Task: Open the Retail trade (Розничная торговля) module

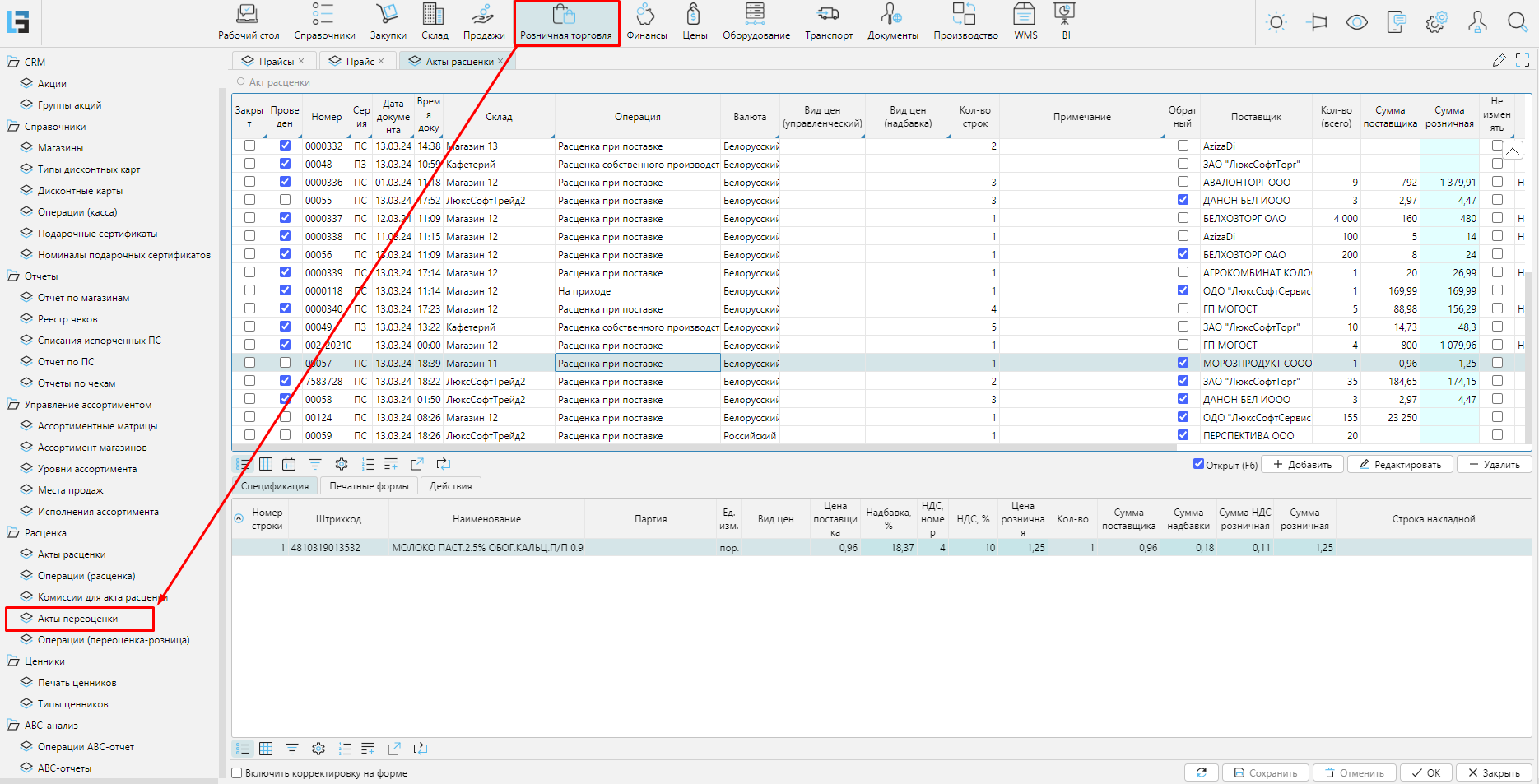Action: coord(565,23)
